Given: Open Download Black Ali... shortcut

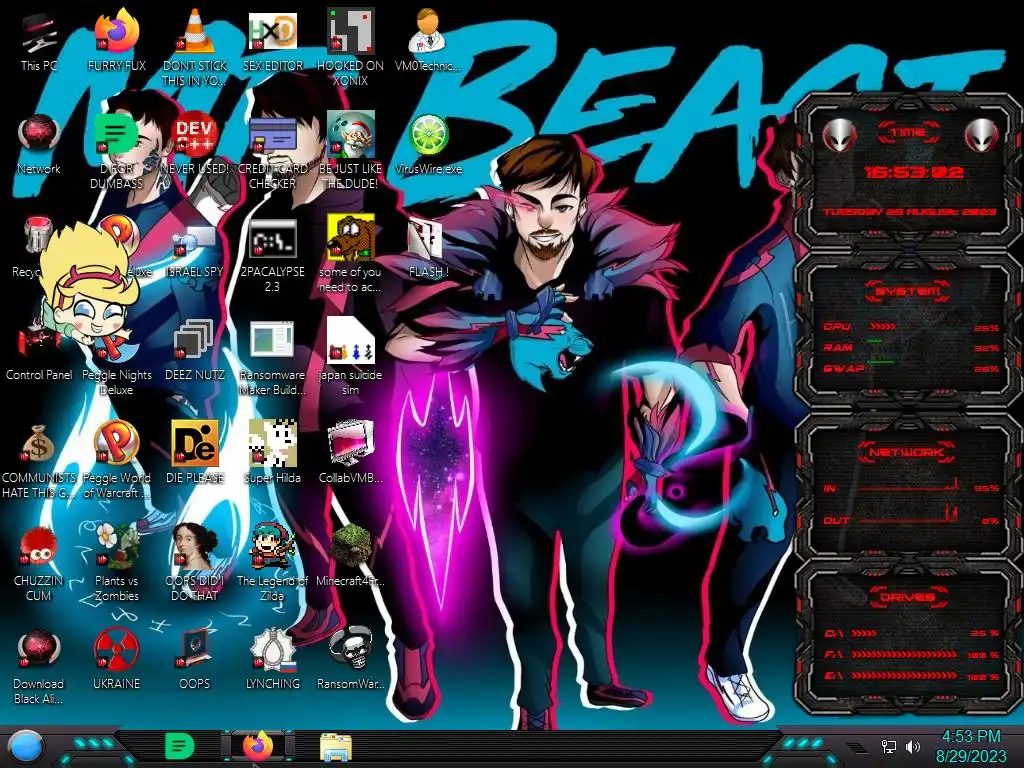Looking at the screenshot, I should (39, 667).
